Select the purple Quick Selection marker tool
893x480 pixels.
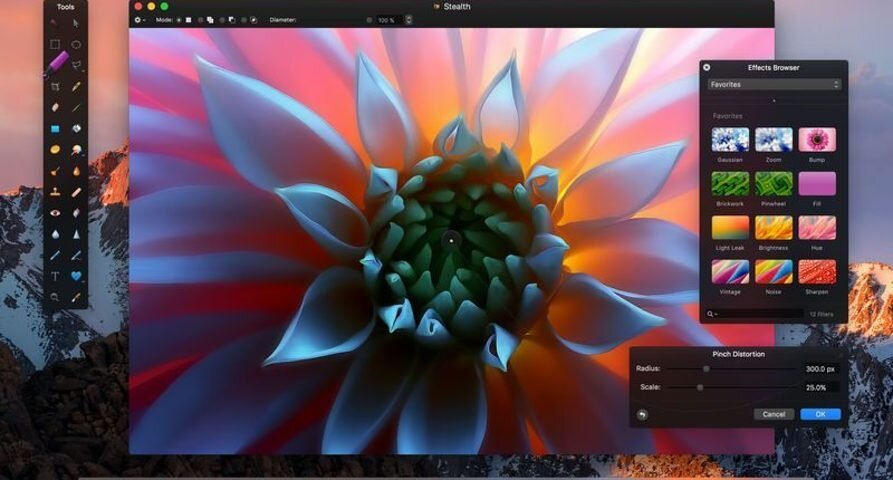pyautogui.click(x=56, y=63)
